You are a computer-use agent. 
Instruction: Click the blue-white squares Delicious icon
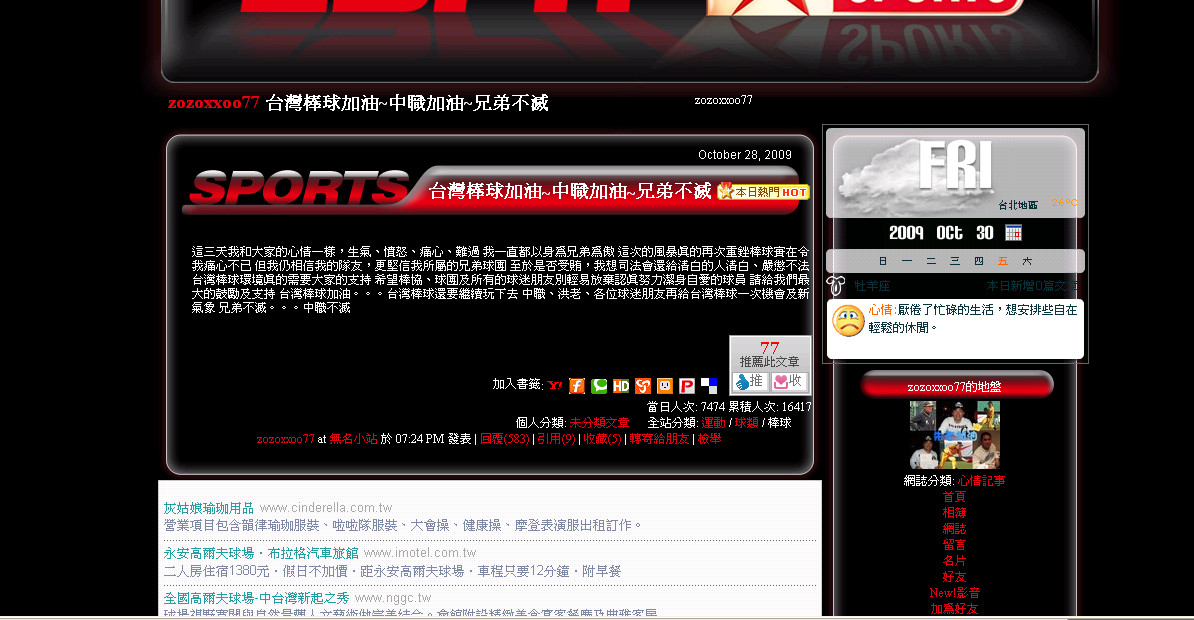click(x=709, y=386)
